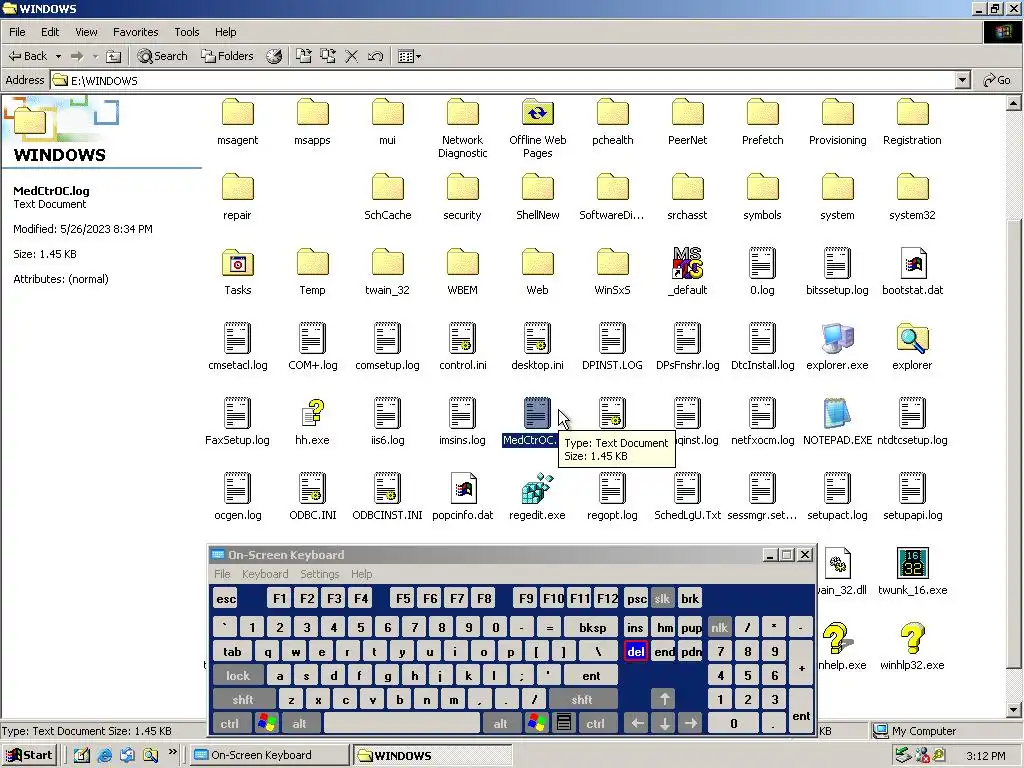The image size is (1024, 768).
Task: Open the regedit.exe file icon
Action: click(x=537, y=488)
